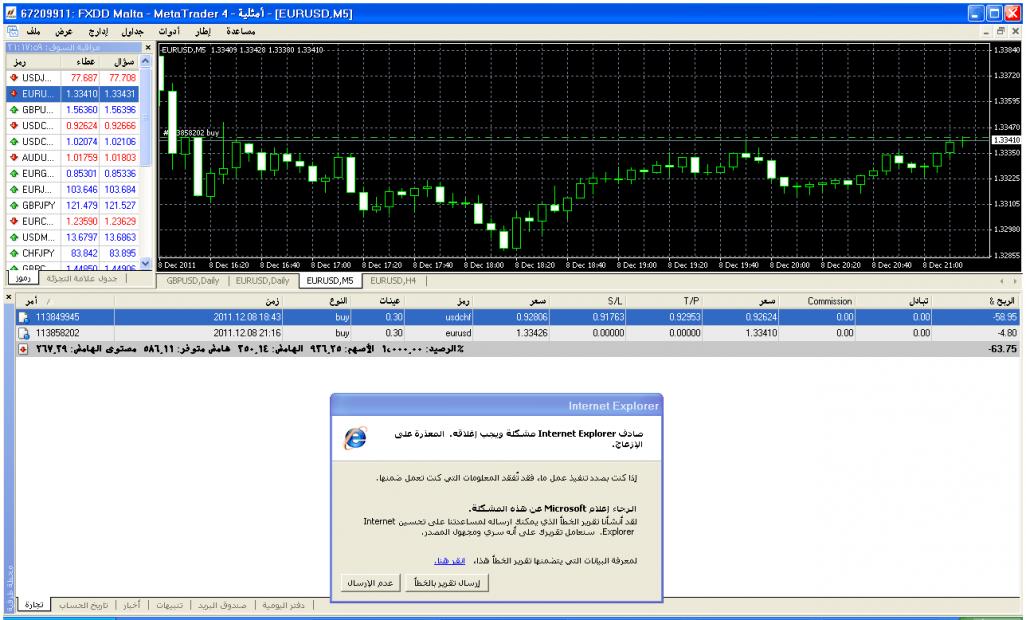Image resolution: width=1026 pixels, height=620 pixels.
Task: Click the red arrow icon next to USDJ symbol
Action: (13, 77)
